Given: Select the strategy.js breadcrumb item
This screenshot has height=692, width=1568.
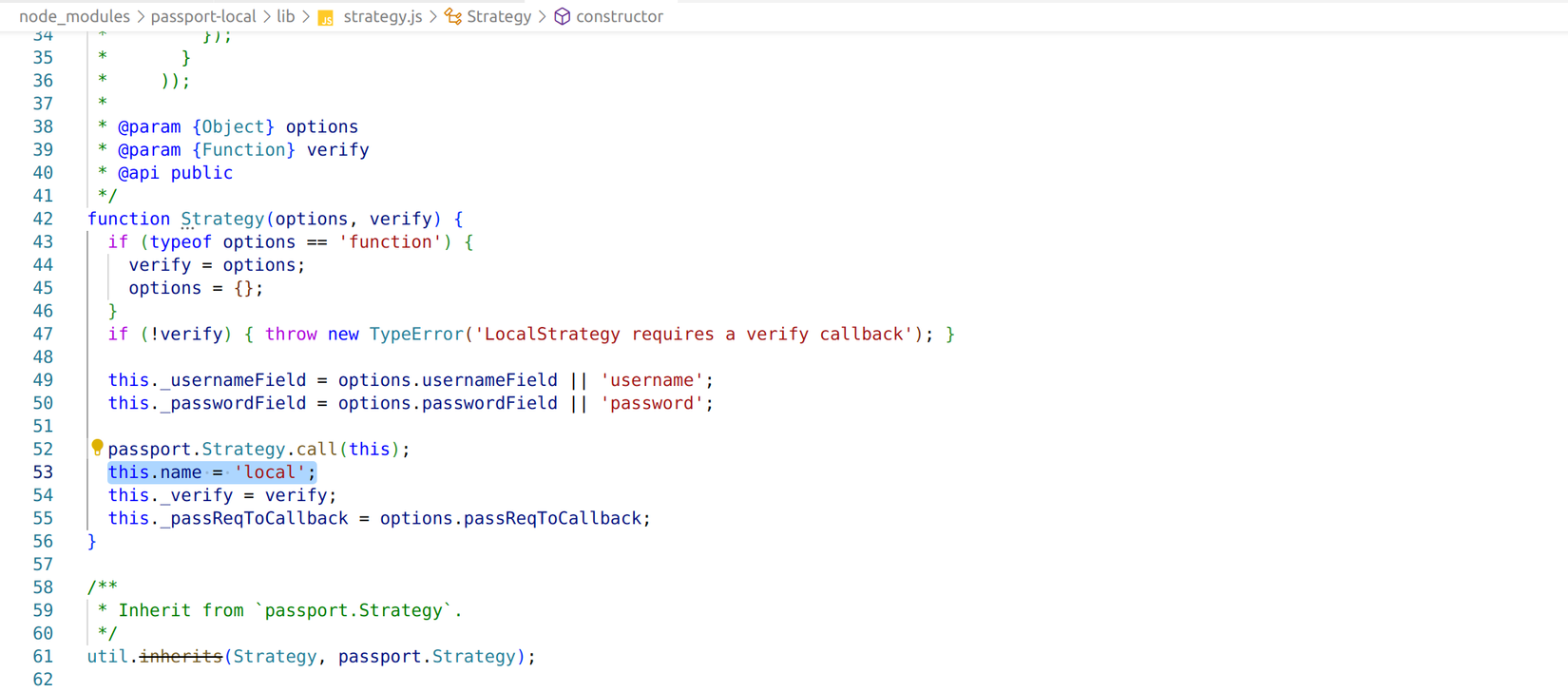Looking at the screenshot, I should click(383, 16).
